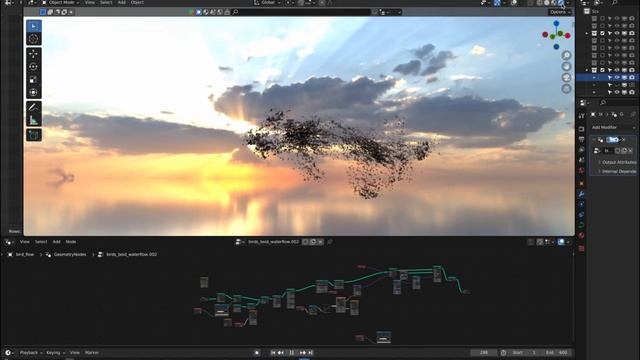Click the node editor type icon
Screen dimensions: 640x360
click(8, 242)
